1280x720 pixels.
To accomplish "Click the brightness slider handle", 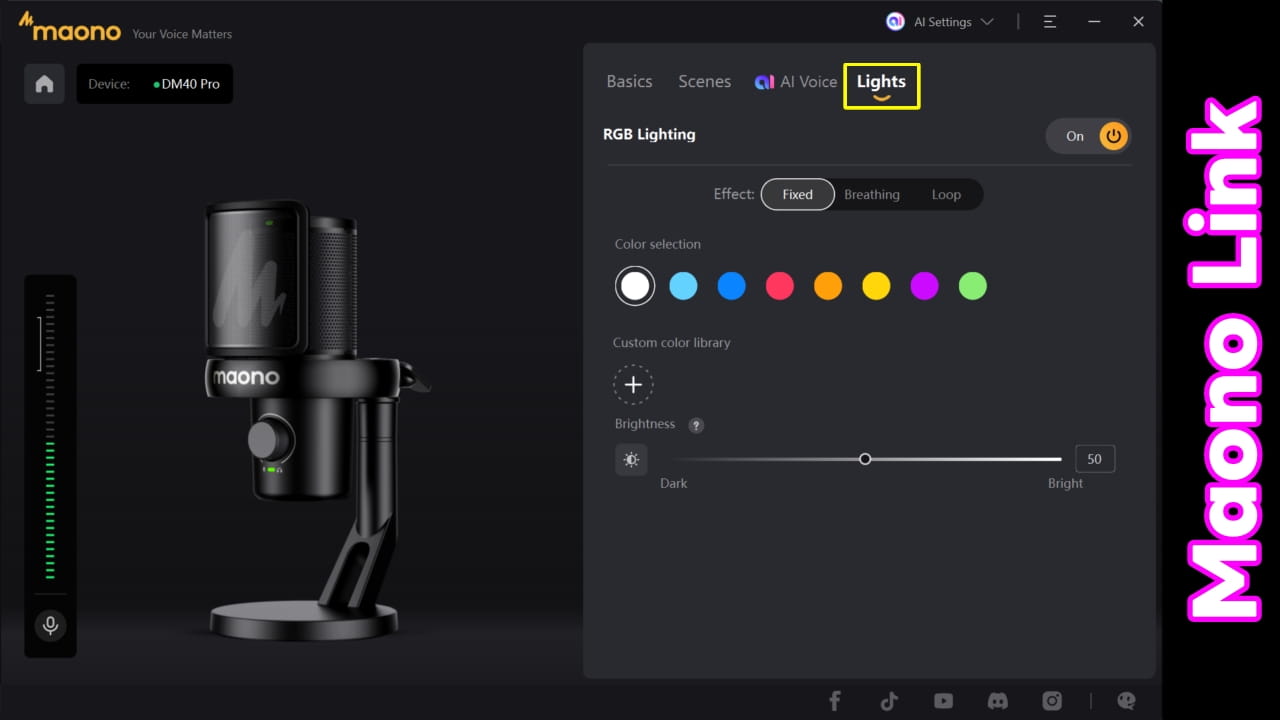I will pos(865,459).
